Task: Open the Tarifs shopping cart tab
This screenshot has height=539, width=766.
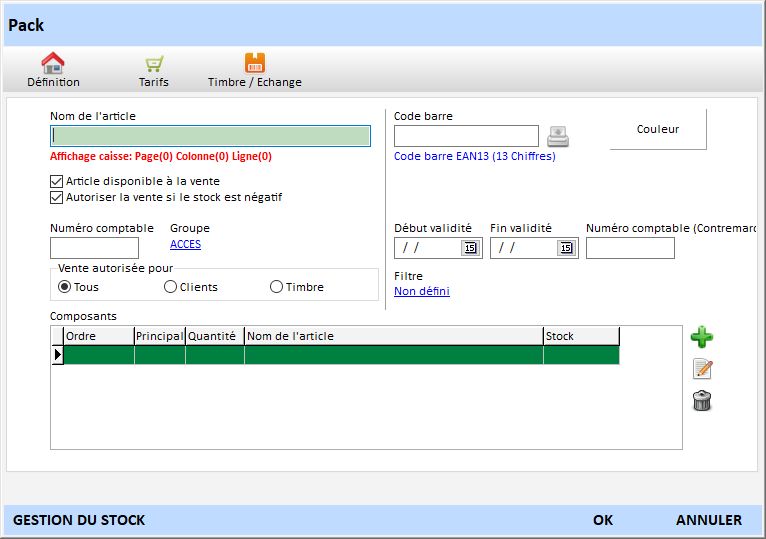Action: click(153, 70)
